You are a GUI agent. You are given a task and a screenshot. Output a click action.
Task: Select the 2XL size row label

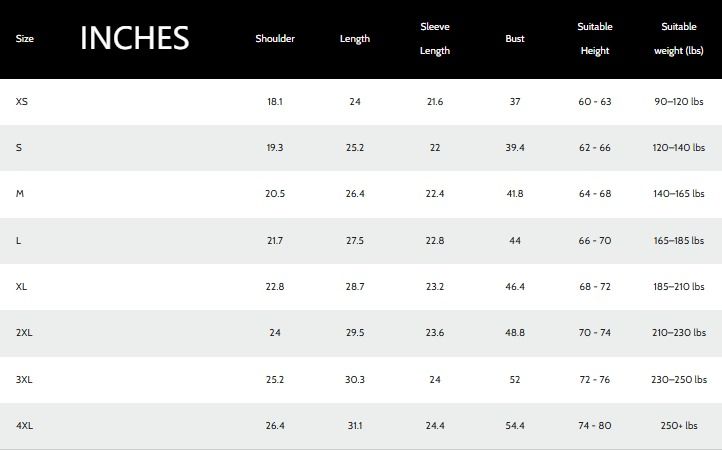tap(25, 333)
